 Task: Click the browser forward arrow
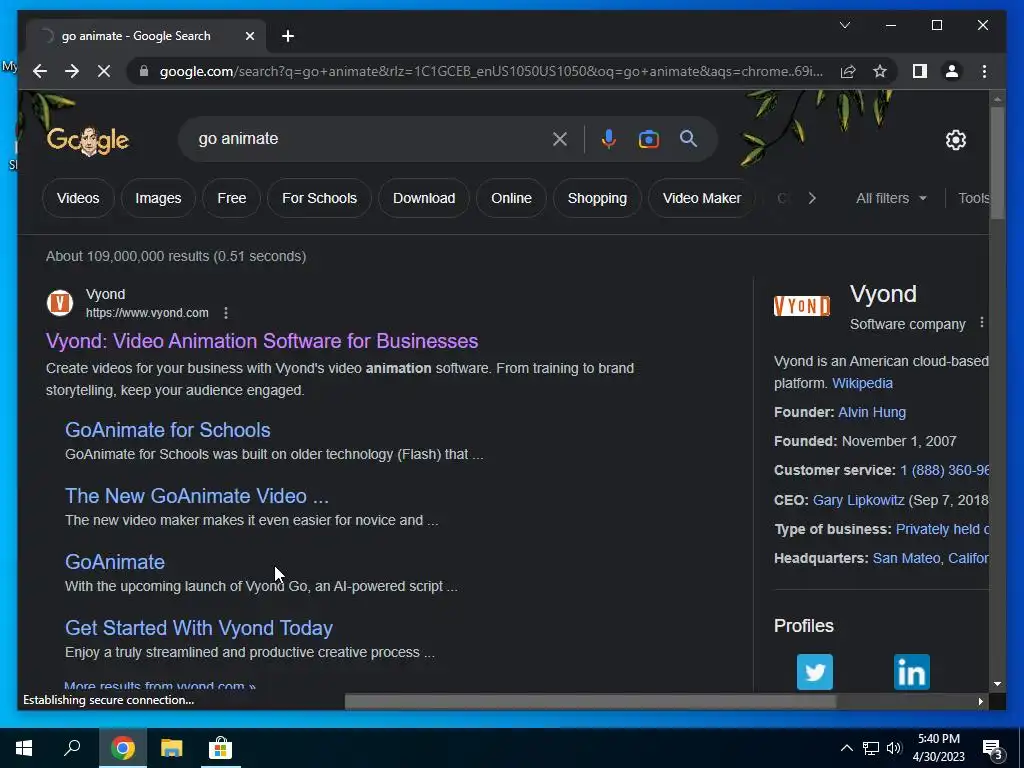click(x=72, y=71)
